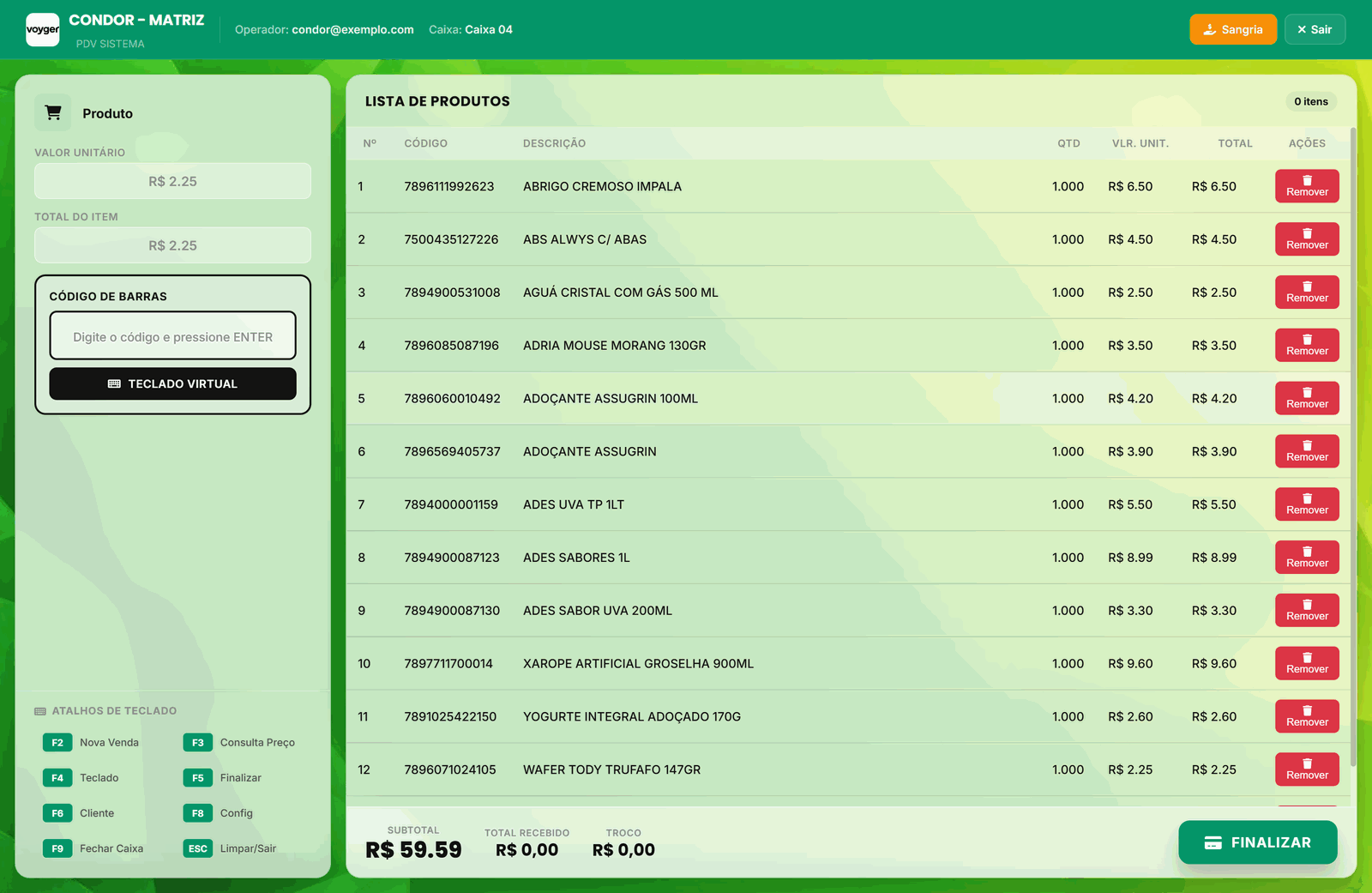Remove WAFER TODY TRUFAFO 147GR item

coord(1307,769)
